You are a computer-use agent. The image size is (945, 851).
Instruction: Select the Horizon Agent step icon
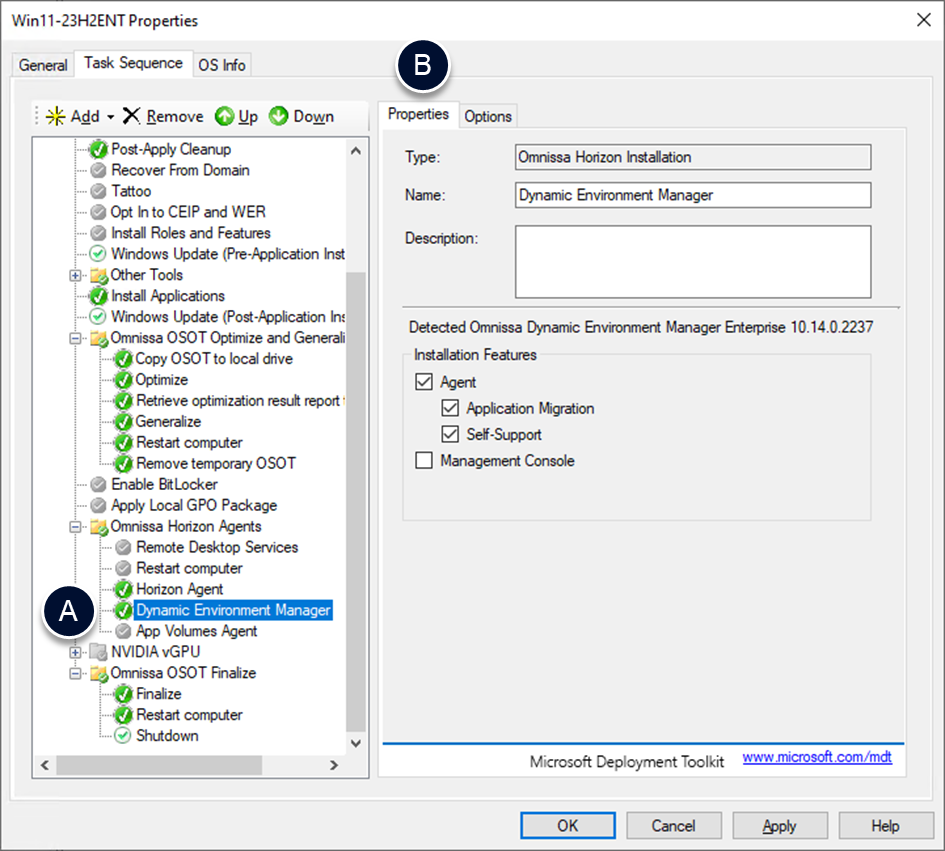tap(122, 589)
